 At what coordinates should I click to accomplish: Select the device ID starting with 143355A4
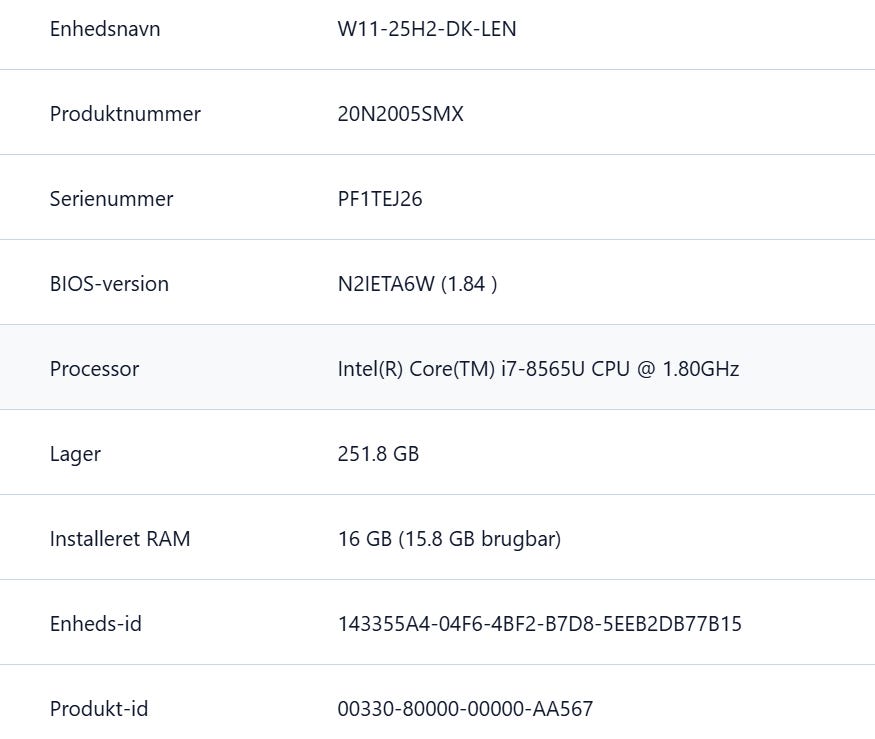tap(540, 624)
